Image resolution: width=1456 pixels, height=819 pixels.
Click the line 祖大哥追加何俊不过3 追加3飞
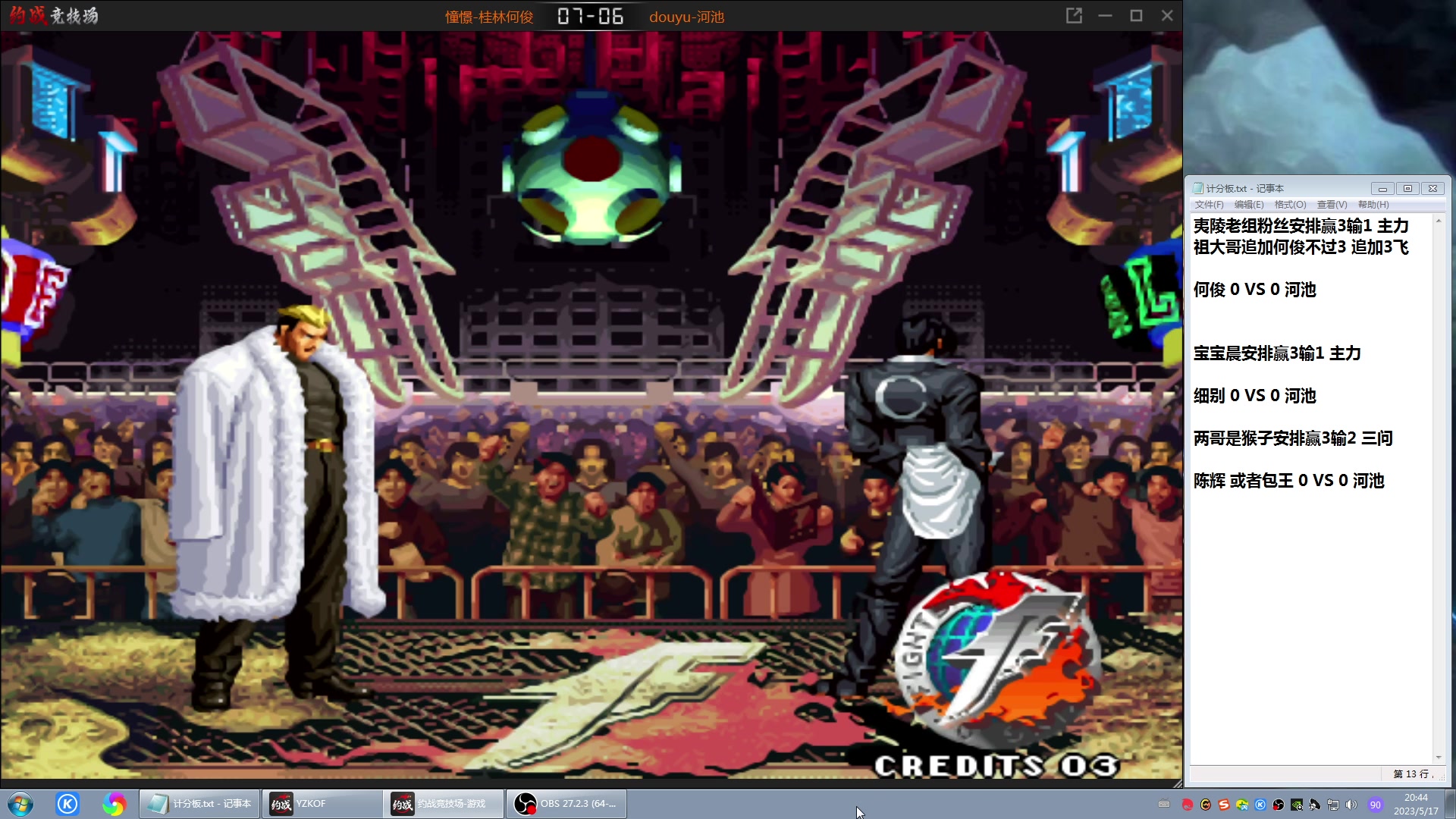click(x=1301, y=247)
